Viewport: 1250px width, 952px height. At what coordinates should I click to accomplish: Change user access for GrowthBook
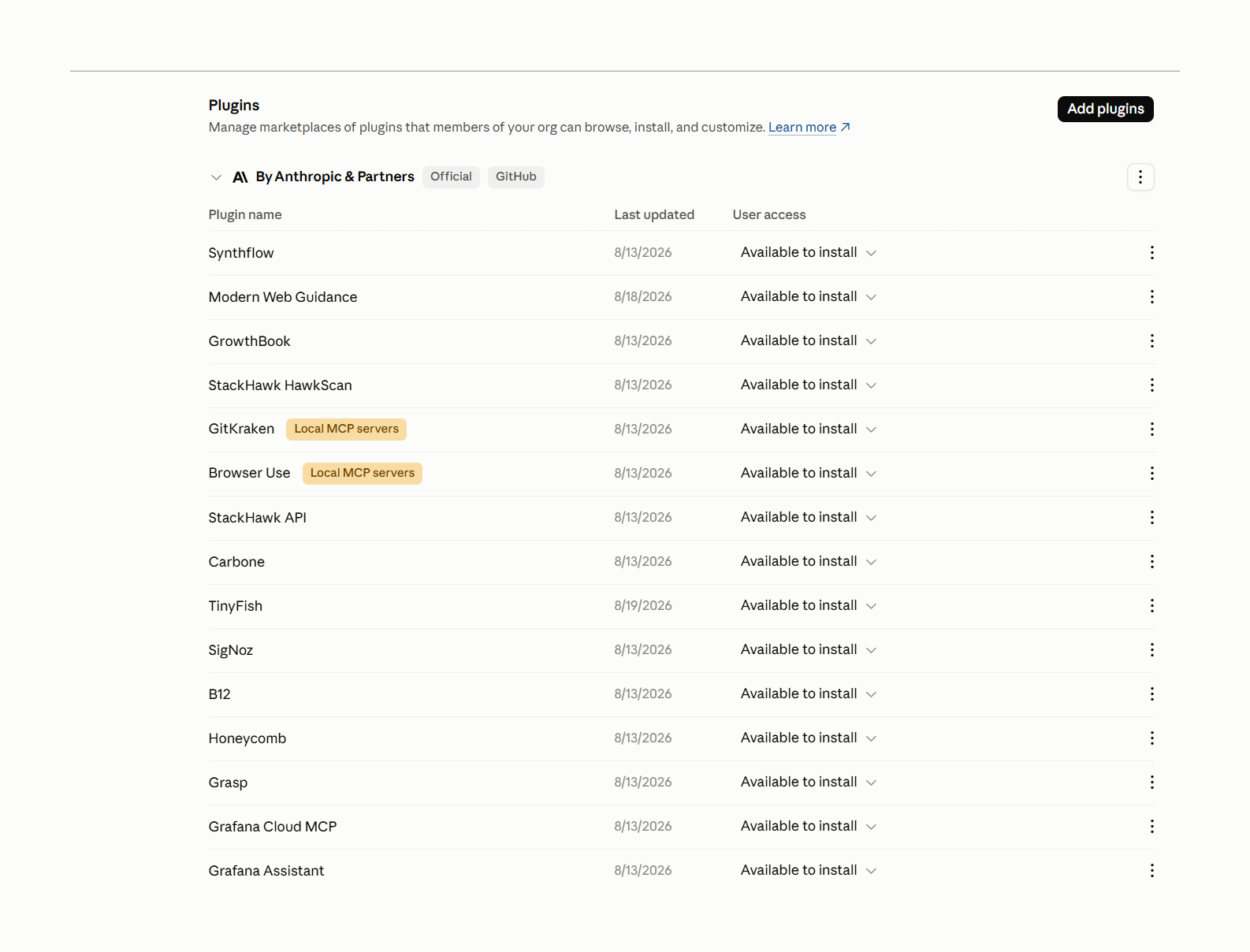click(808, 341)
